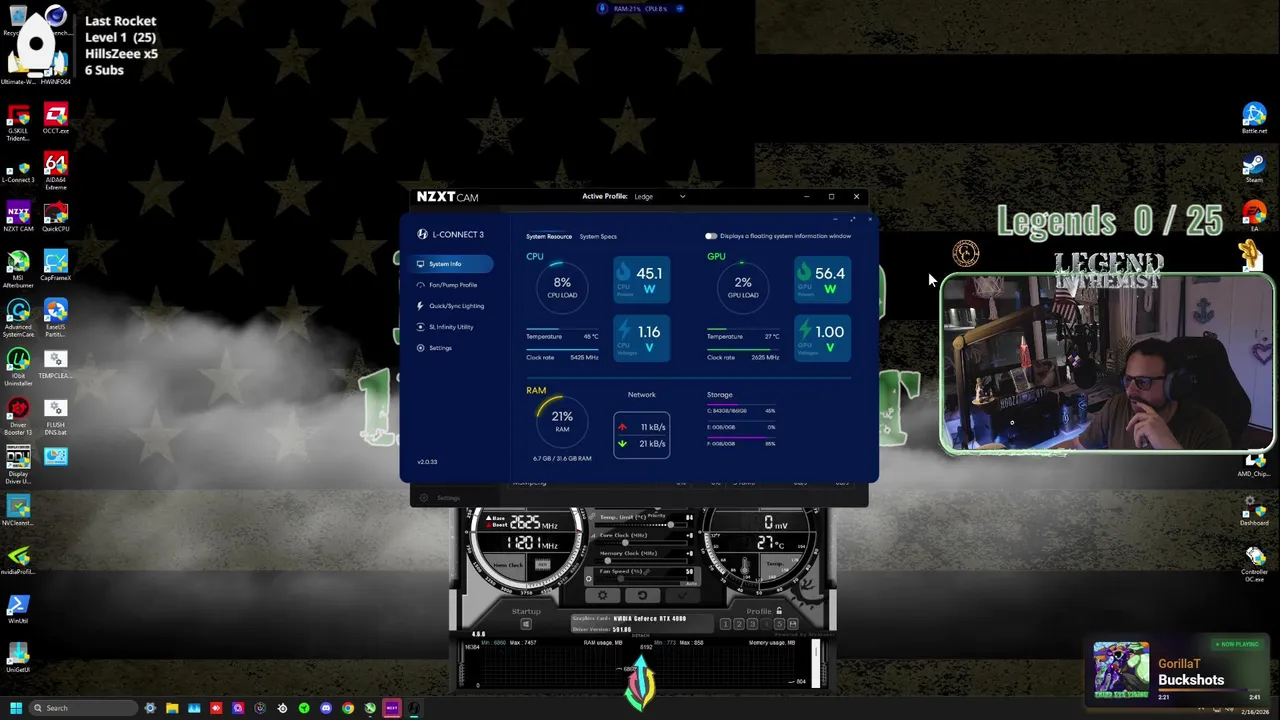Click the GPU Voltage 1.00 V tile

coord(822,339)
